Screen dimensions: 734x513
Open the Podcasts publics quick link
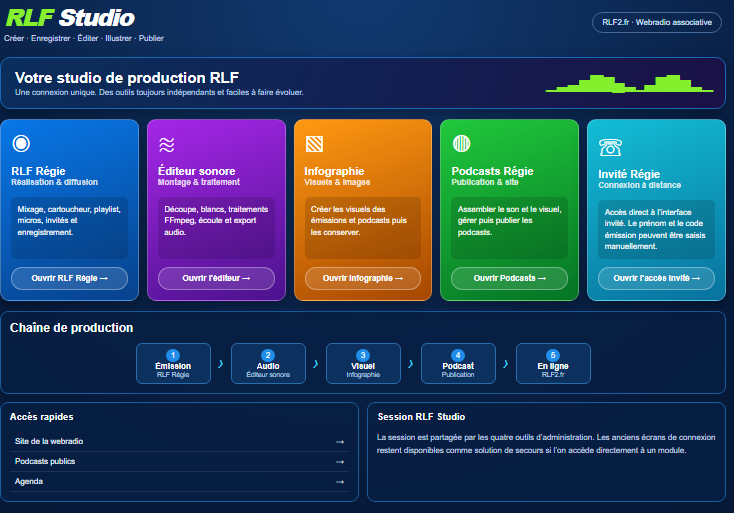coord(179,462)
